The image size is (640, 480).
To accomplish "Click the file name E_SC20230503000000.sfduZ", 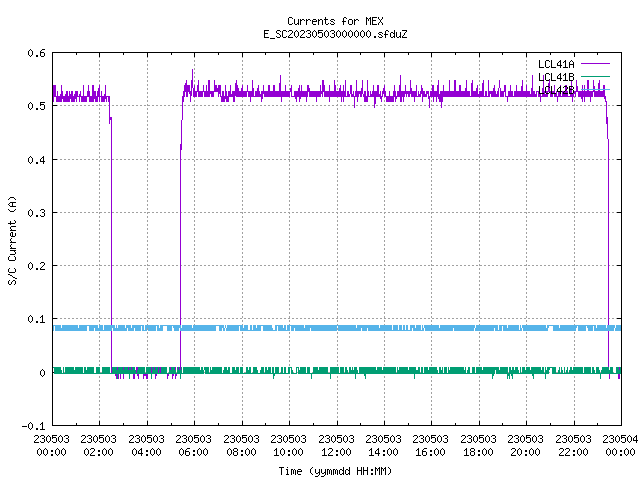I will coord(335,34).
